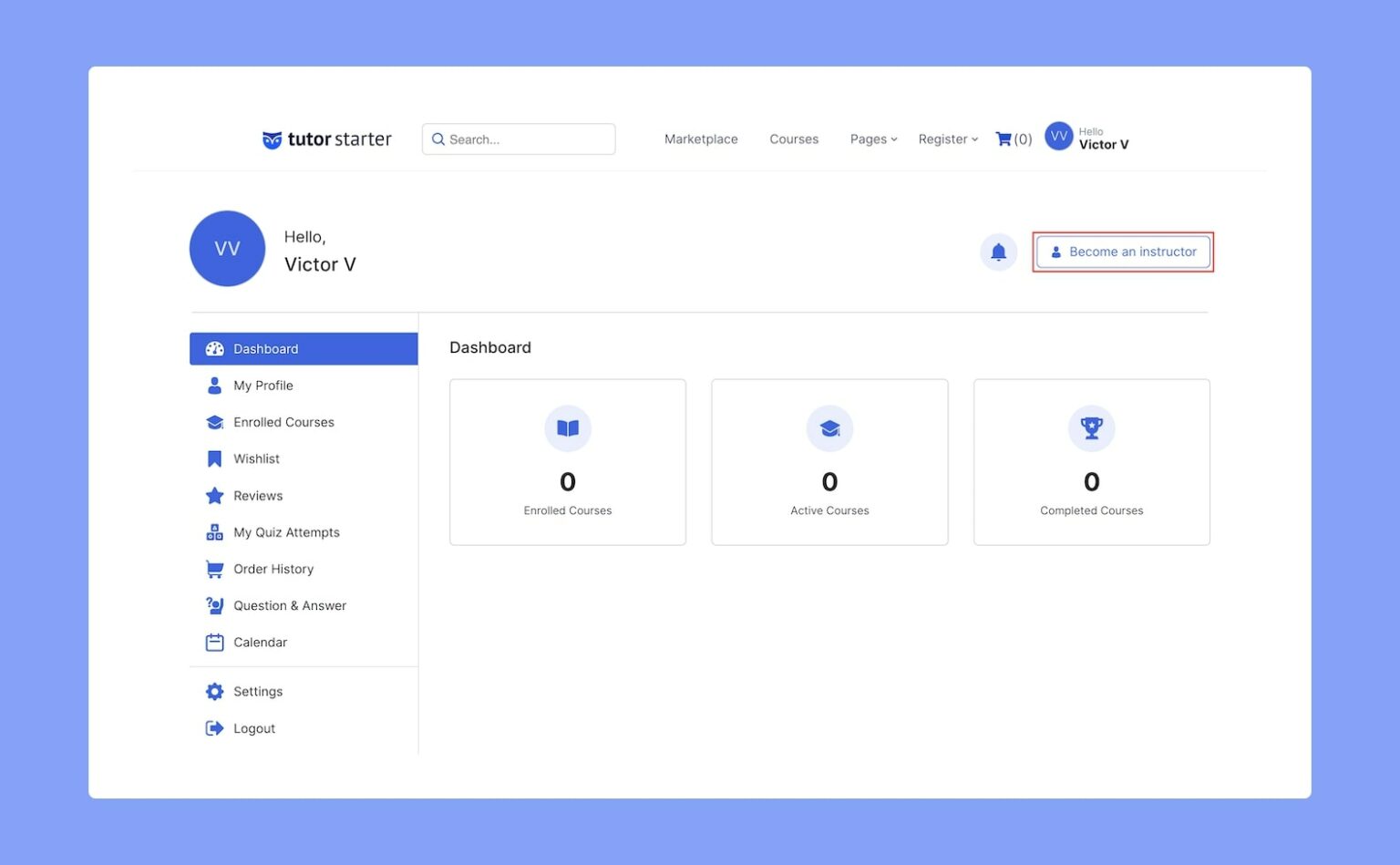1400x865 pixels.
Task: Click the Tutor Starter owl logo
Action: (x=272, y=139)
